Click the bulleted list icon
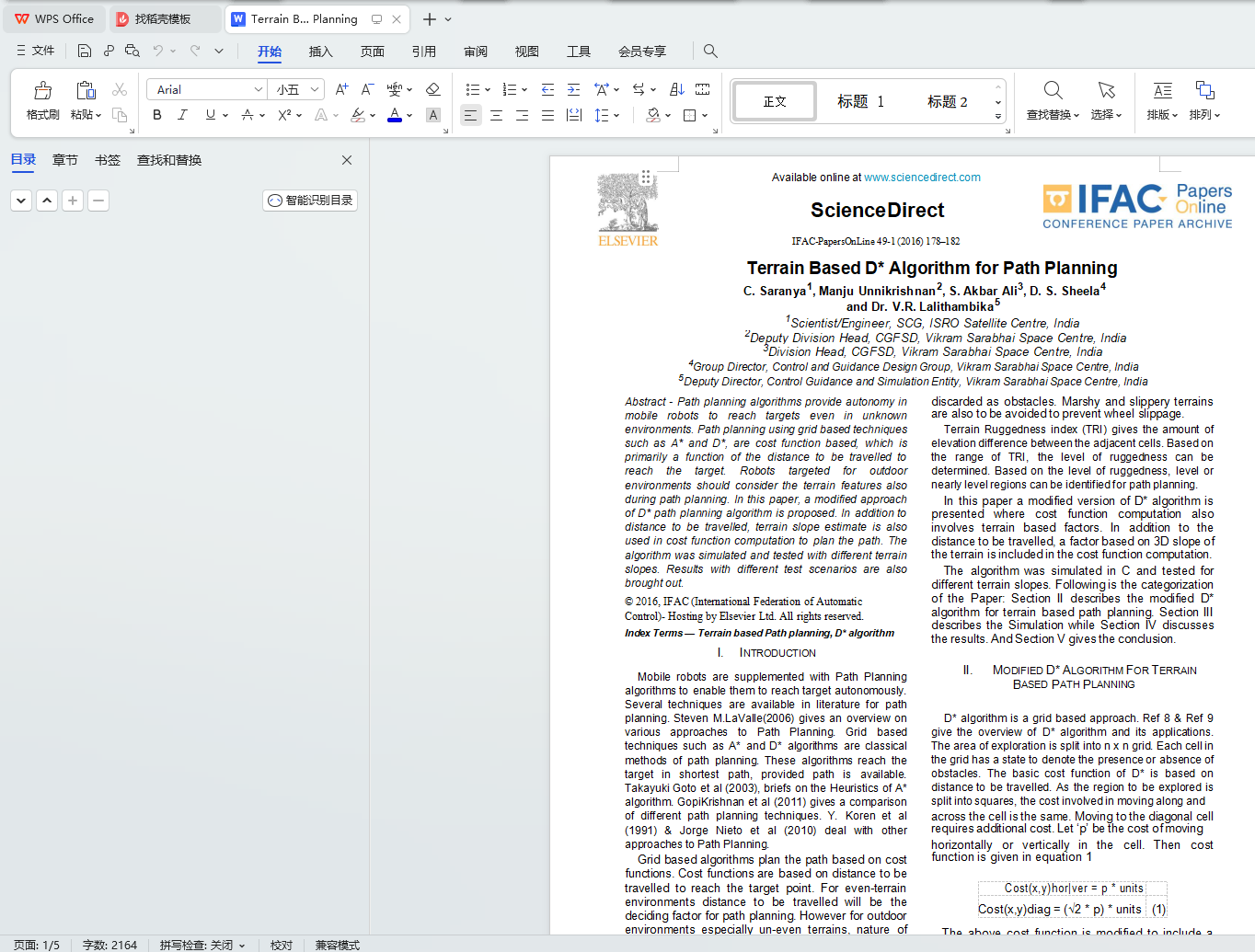Viewport: 1255px width, 952px height. pyautogui.click(x=473, y=89)
